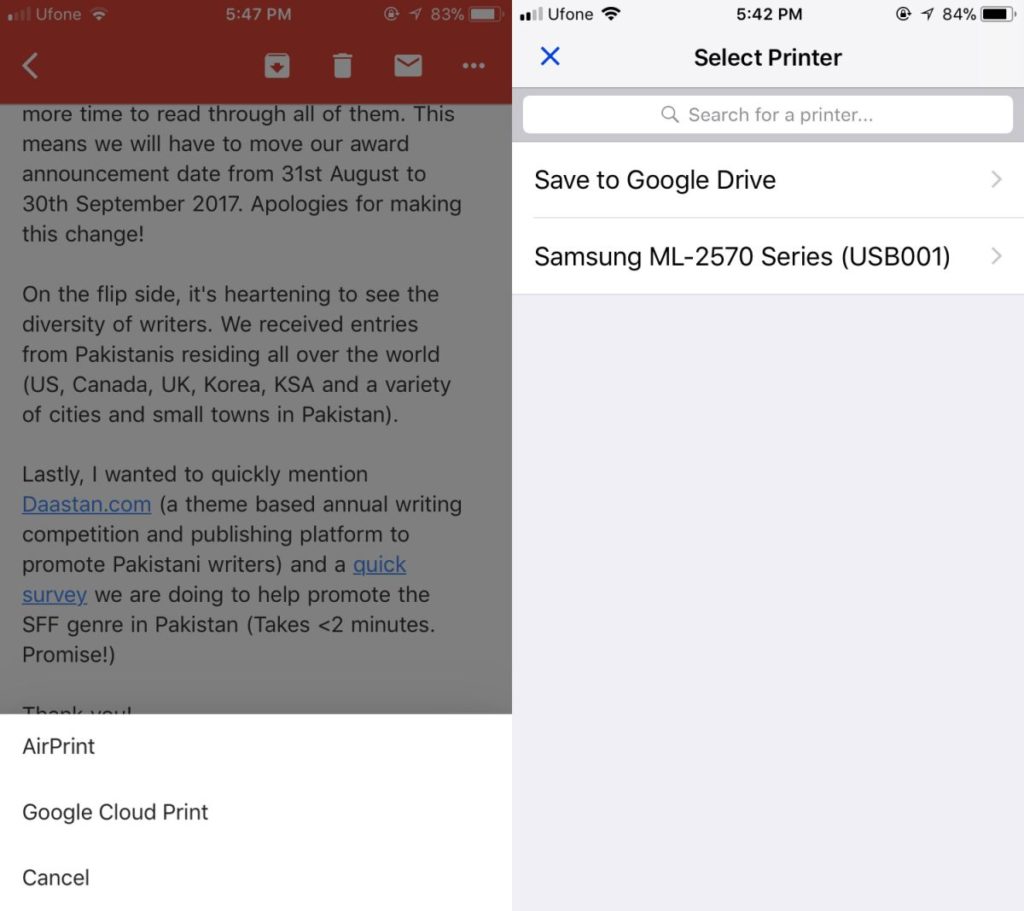Viewport: 1024px width, 911px height.
Task: Open Save to Google Drive destination
Action: point(656,180)
